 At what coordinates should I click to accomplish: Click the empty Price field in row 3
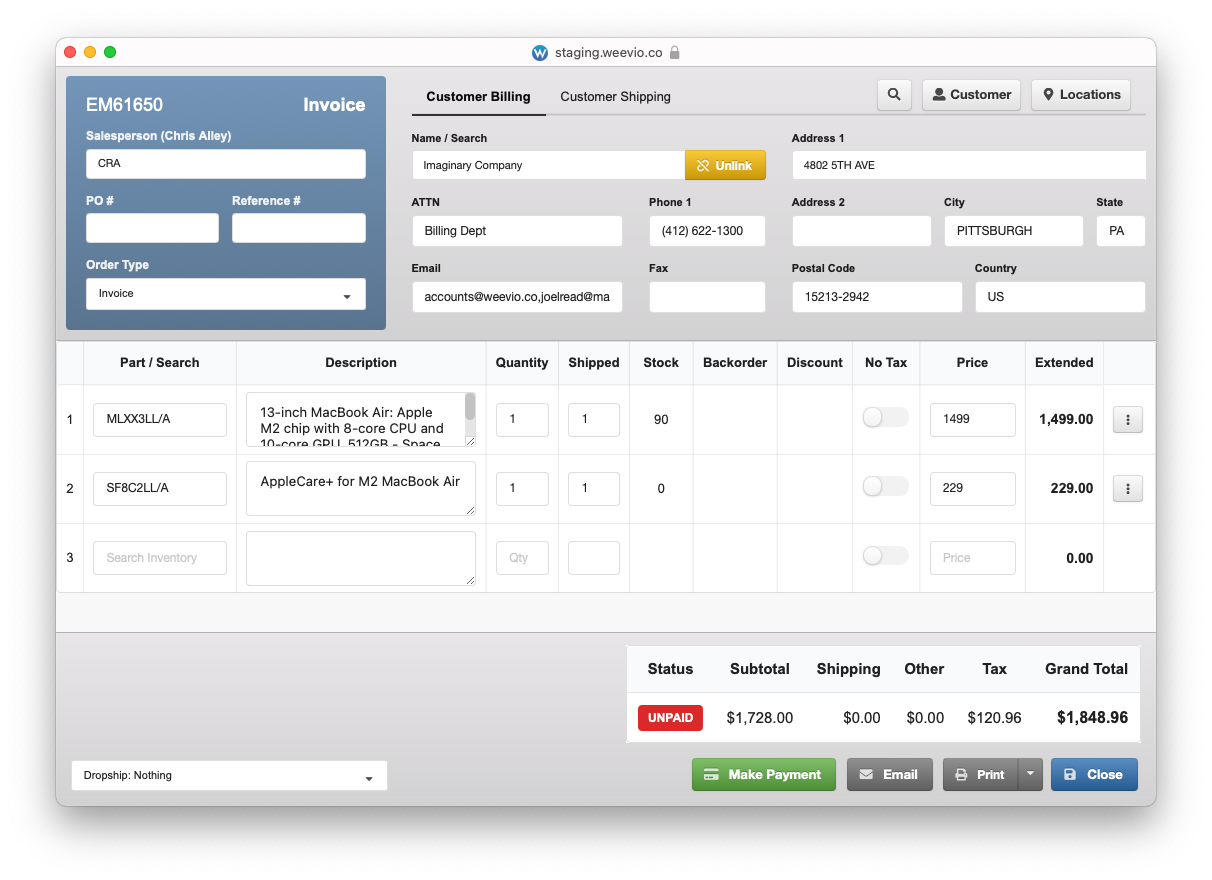tap(973, 558)
